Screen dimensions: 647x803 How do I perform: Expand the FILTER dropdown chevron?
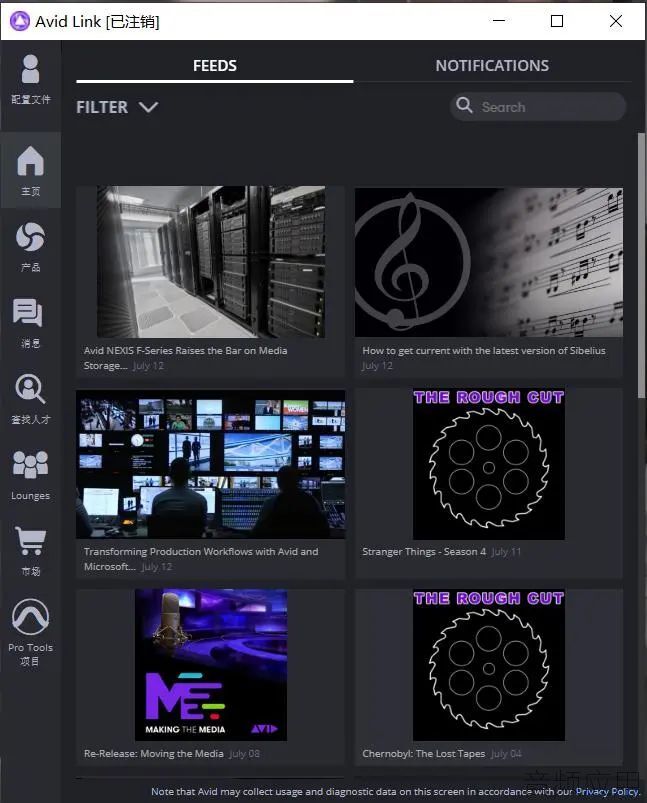[x=149, y=107]
